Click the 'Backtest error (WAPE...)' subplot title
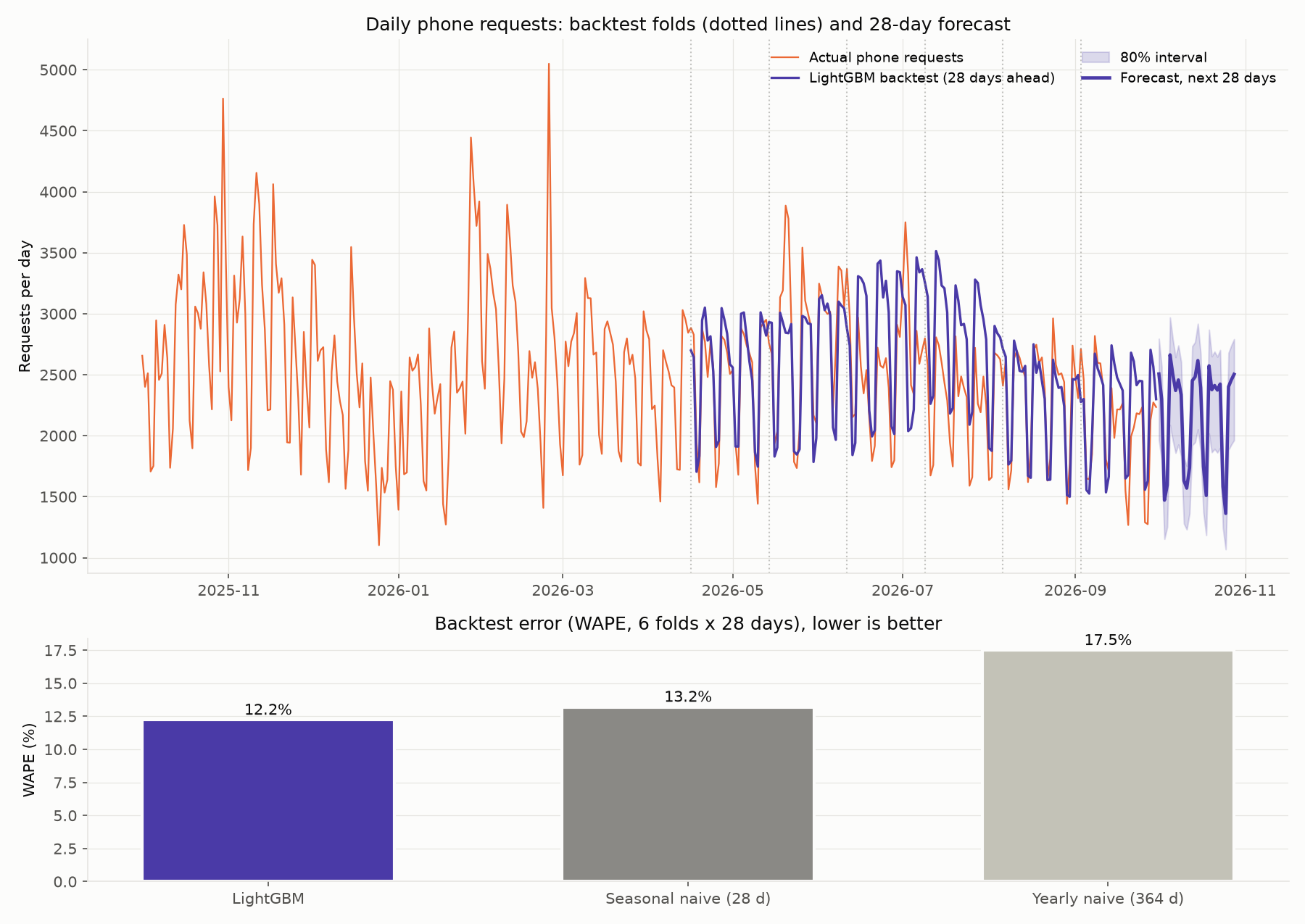1305x924 pixels. 688,624
